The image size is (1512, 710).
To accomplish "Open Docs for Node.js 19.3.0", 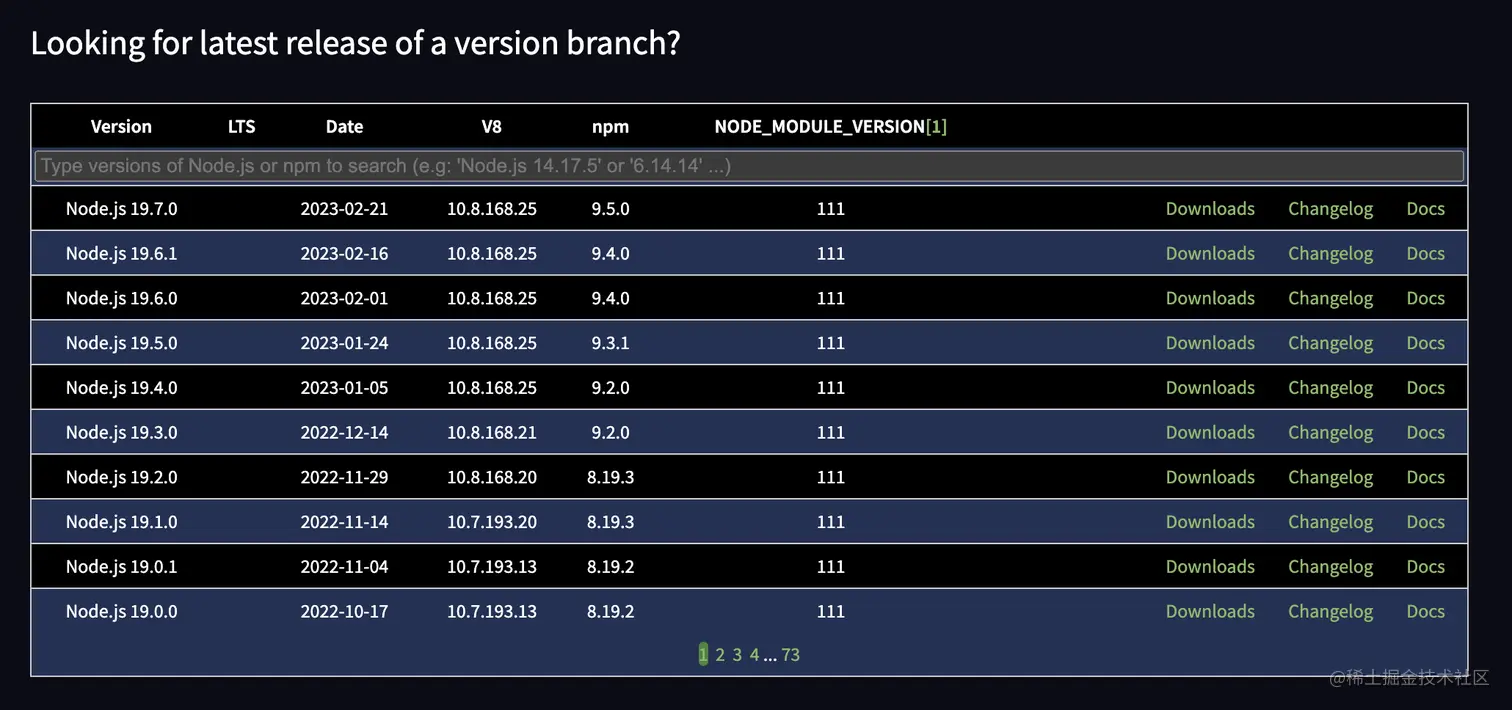I will pyautogui.click(x=1425, y=432).
